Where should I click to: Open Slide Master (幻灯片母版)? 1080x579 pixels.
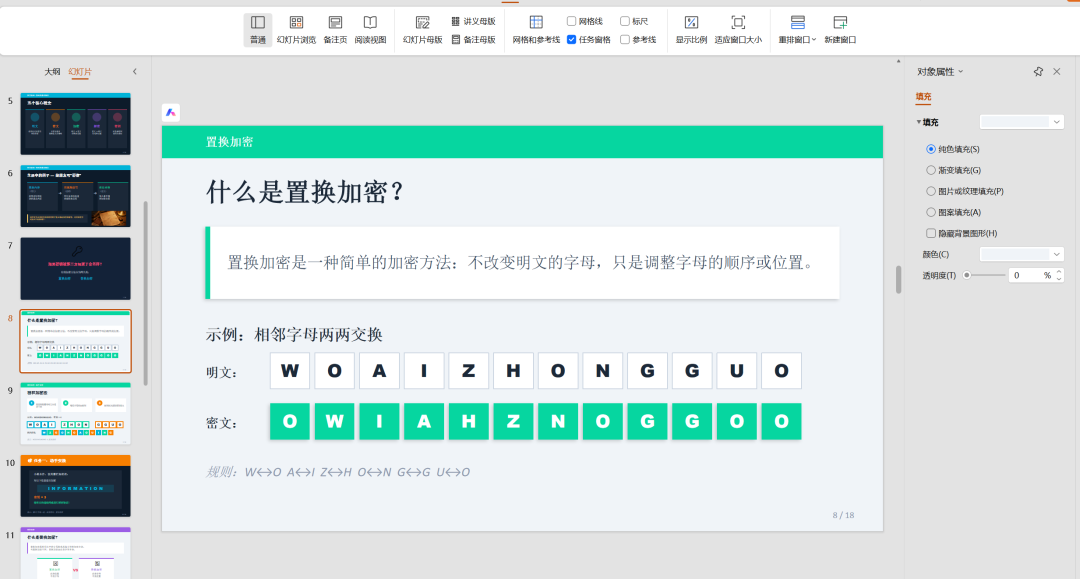tap(422, 30)
